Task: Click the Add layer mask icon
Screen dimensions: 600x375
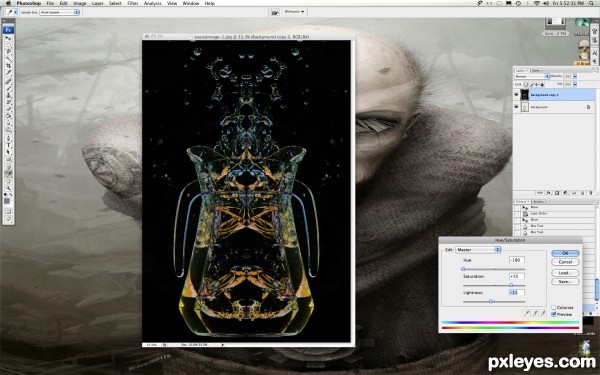Action: [x=557, y=193]
